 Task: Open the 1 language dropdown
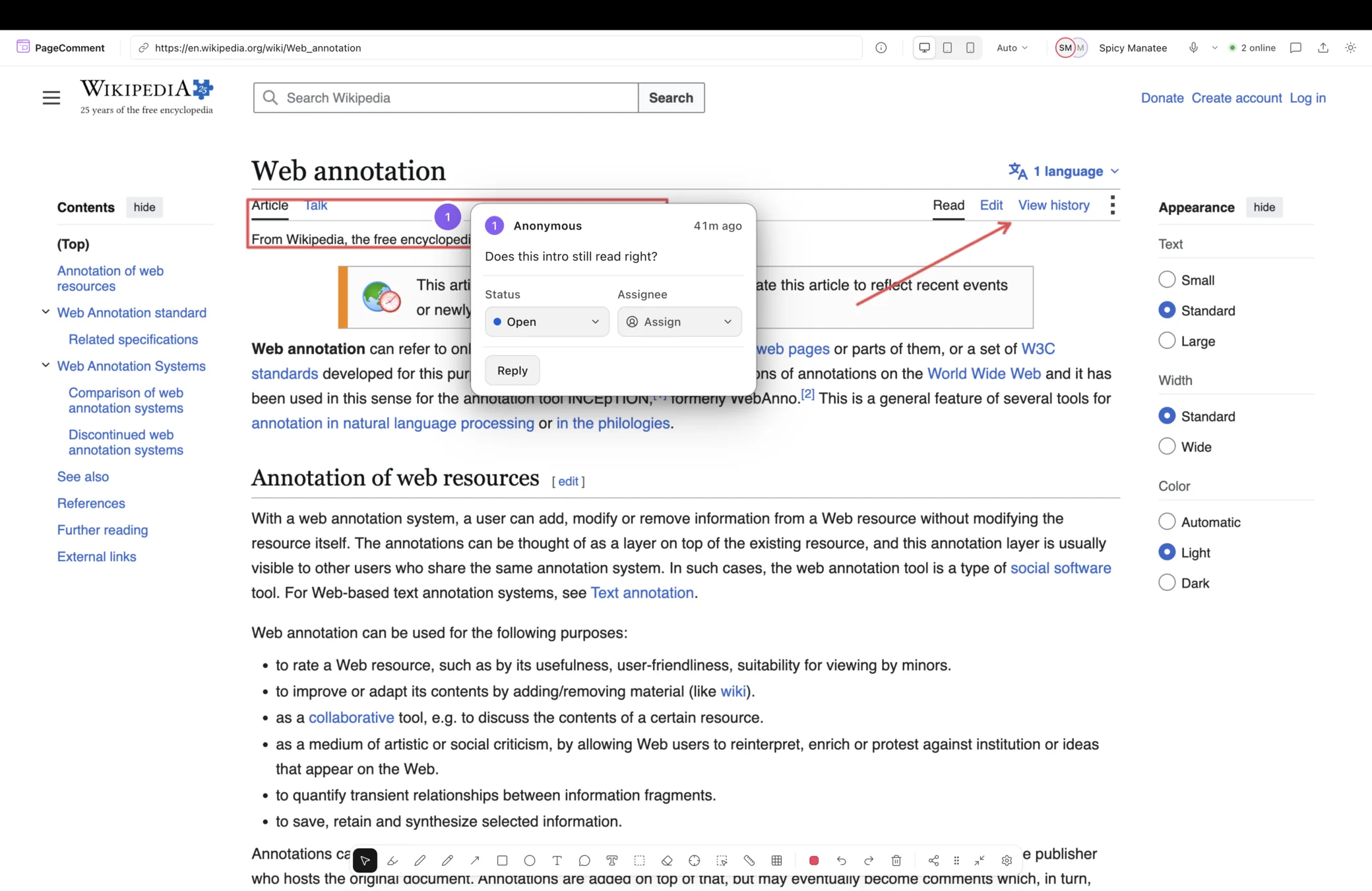[1064, 171]
